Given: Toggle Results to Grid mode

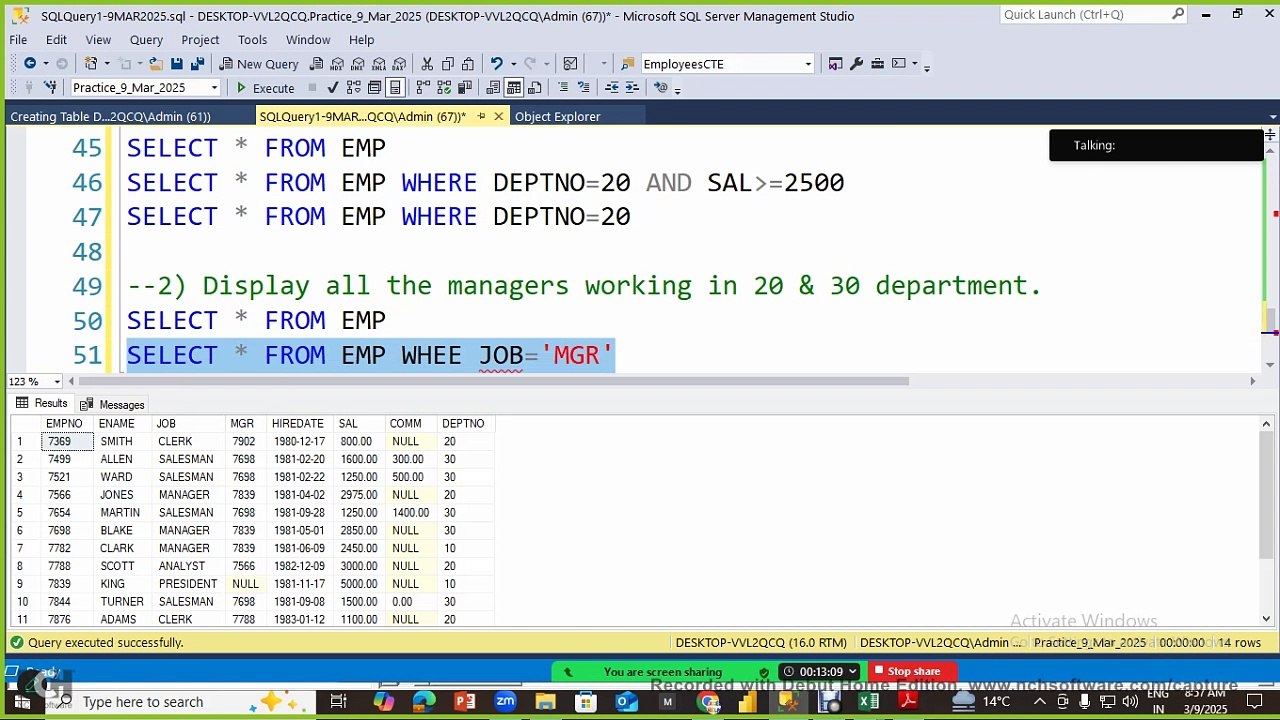Looking at the screenshot, I should click(x=513, y=87).
